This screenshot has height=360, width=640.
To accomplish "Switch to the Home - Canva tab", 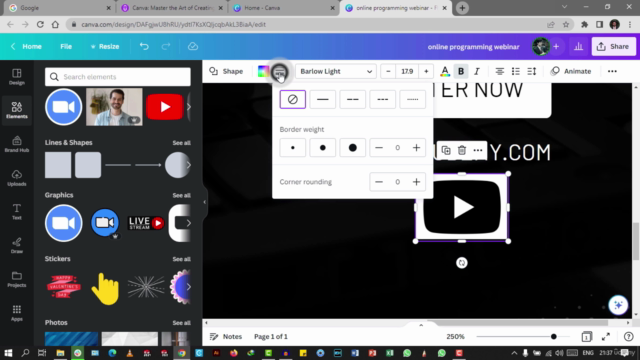I will pos(283,8).
